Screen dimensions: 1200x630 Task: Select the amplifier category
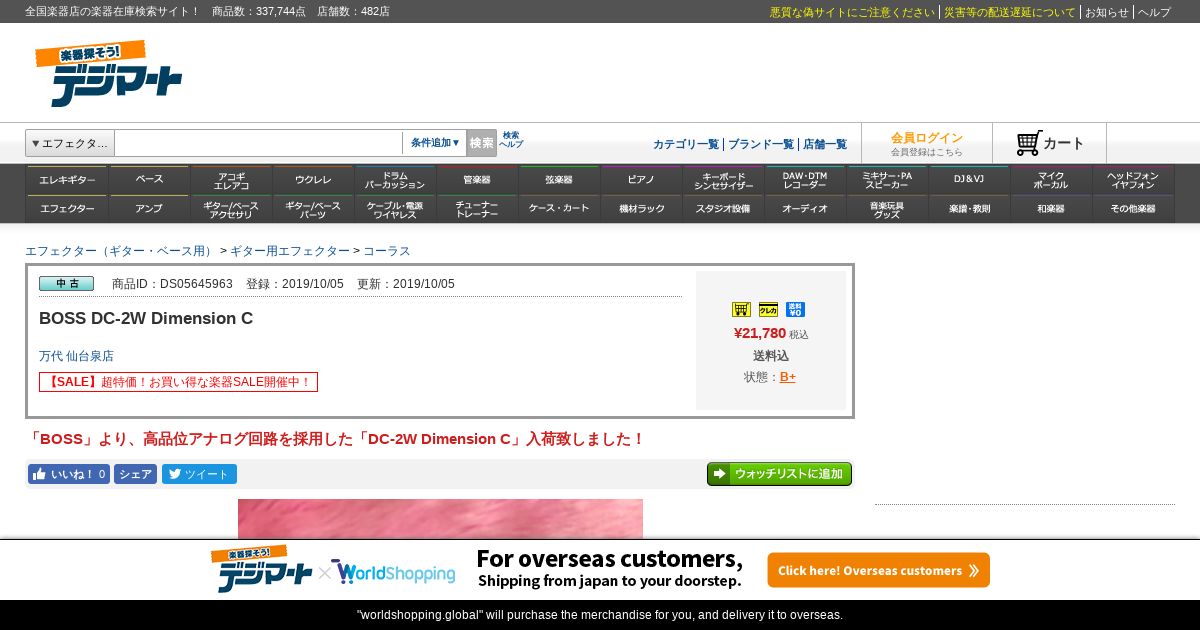[x=149, y=209]
